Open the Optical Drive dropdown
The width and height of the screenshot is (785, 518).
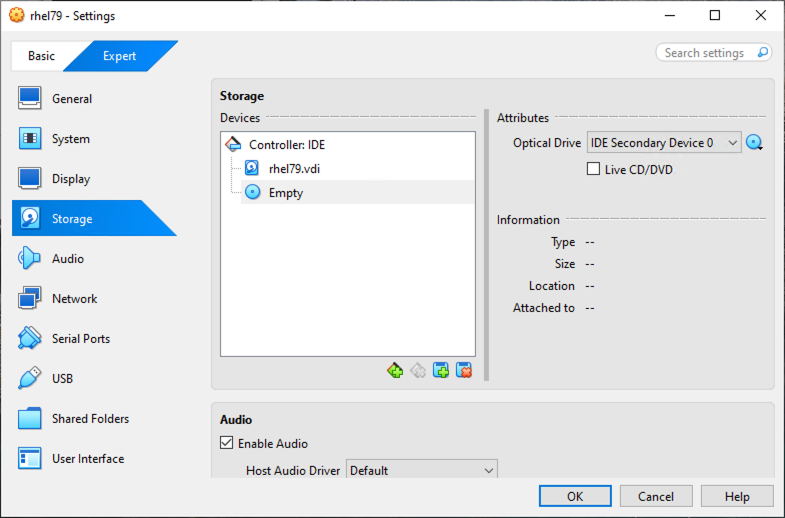pos(664,143)
